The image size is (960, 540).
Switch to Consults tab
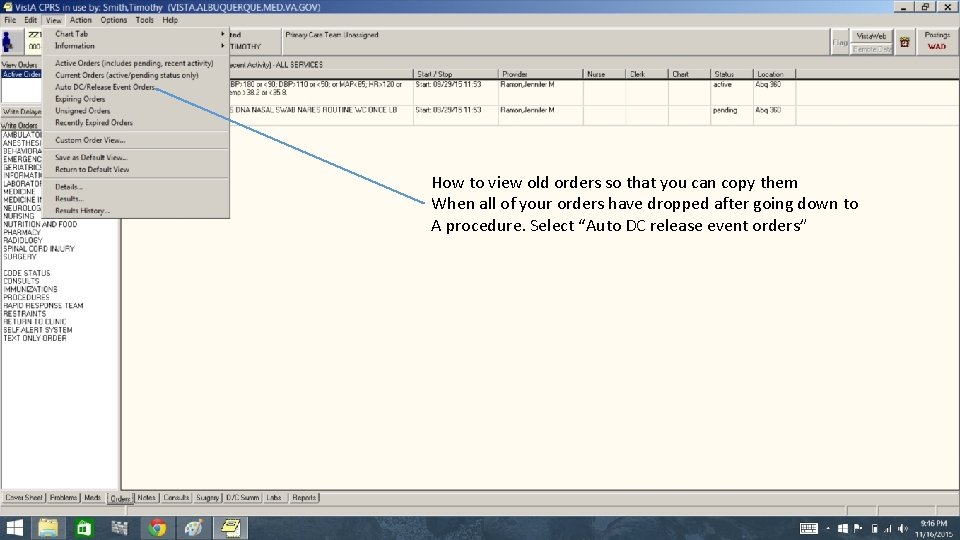[x=176, y=498]
